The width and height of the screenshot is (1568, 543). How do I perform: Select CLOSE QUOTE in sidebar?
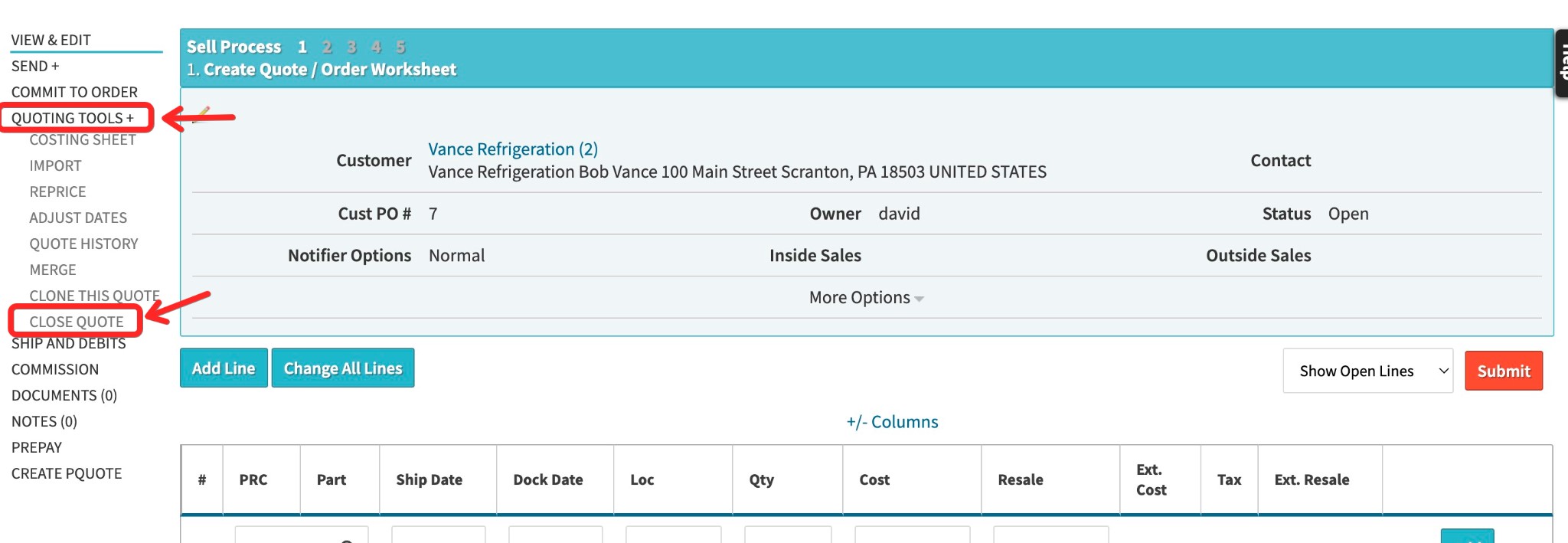77,322
